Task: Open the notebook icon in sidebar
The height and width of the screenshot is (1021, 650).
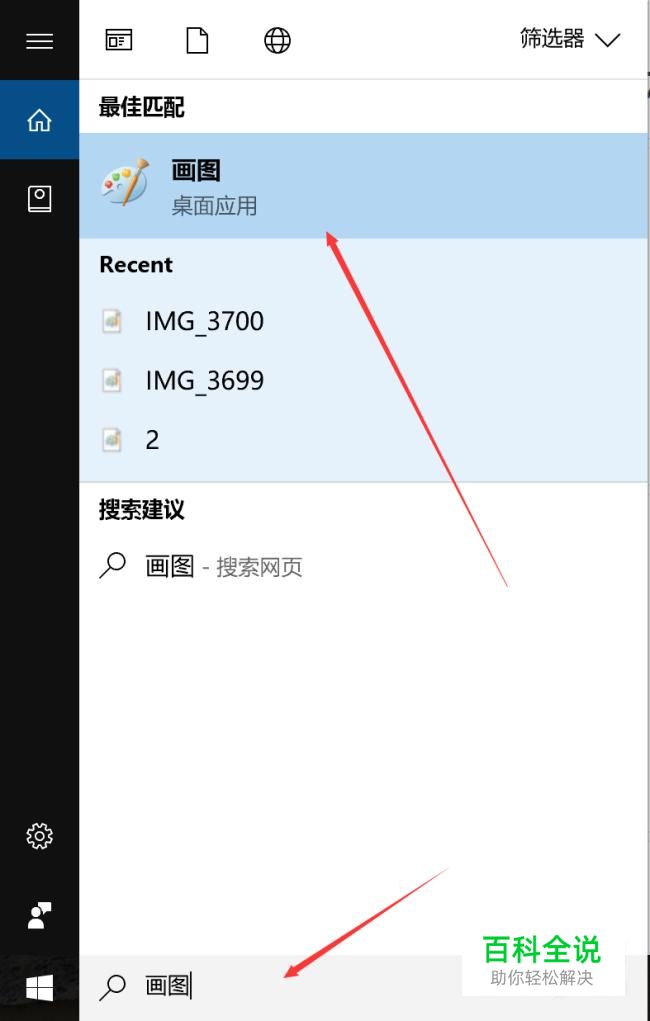Action: coord(39,199)
